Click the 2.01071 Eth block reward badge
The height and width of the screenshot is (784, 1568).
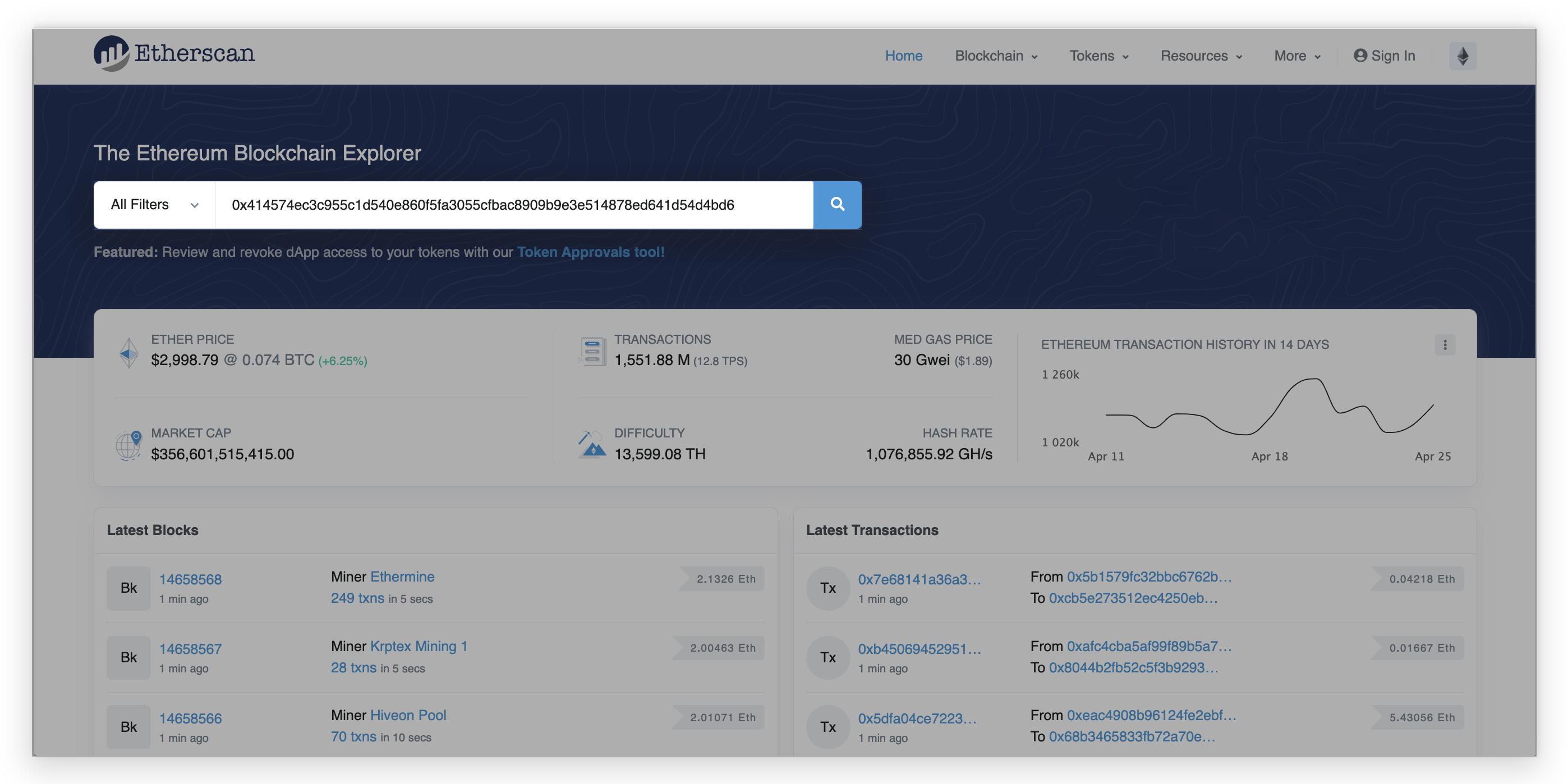[x=718, y=717]
